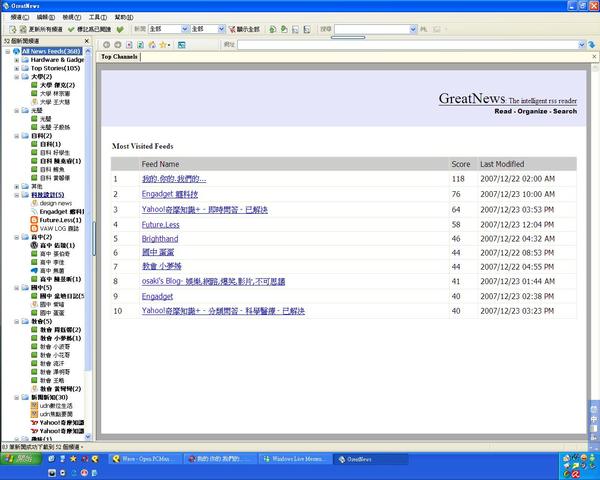Open the first-ranked feed link with score 118

coord(174,179)
